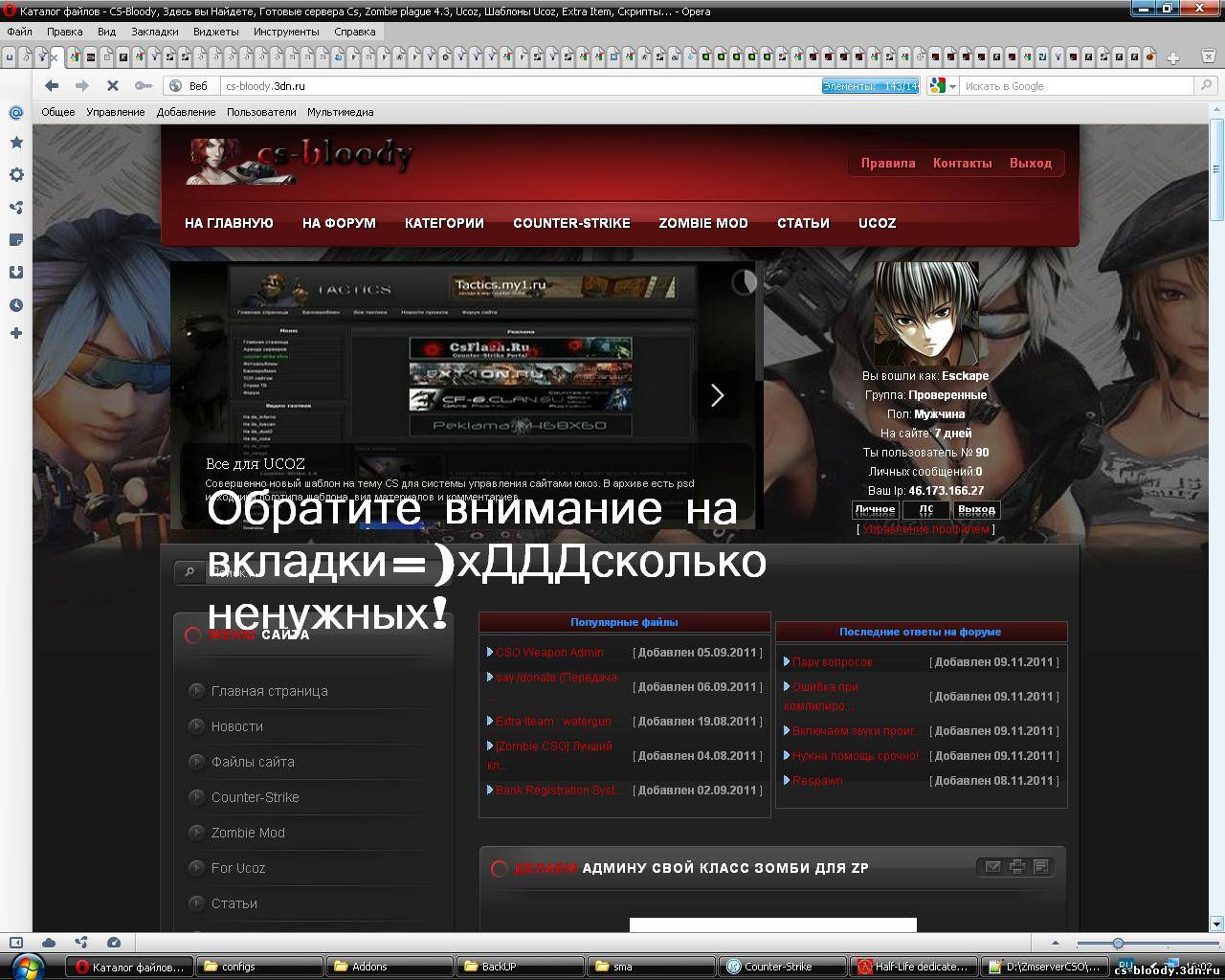1225x980 pixels.
Task: Click the plus icon to add panel
Action: point(16,333)
